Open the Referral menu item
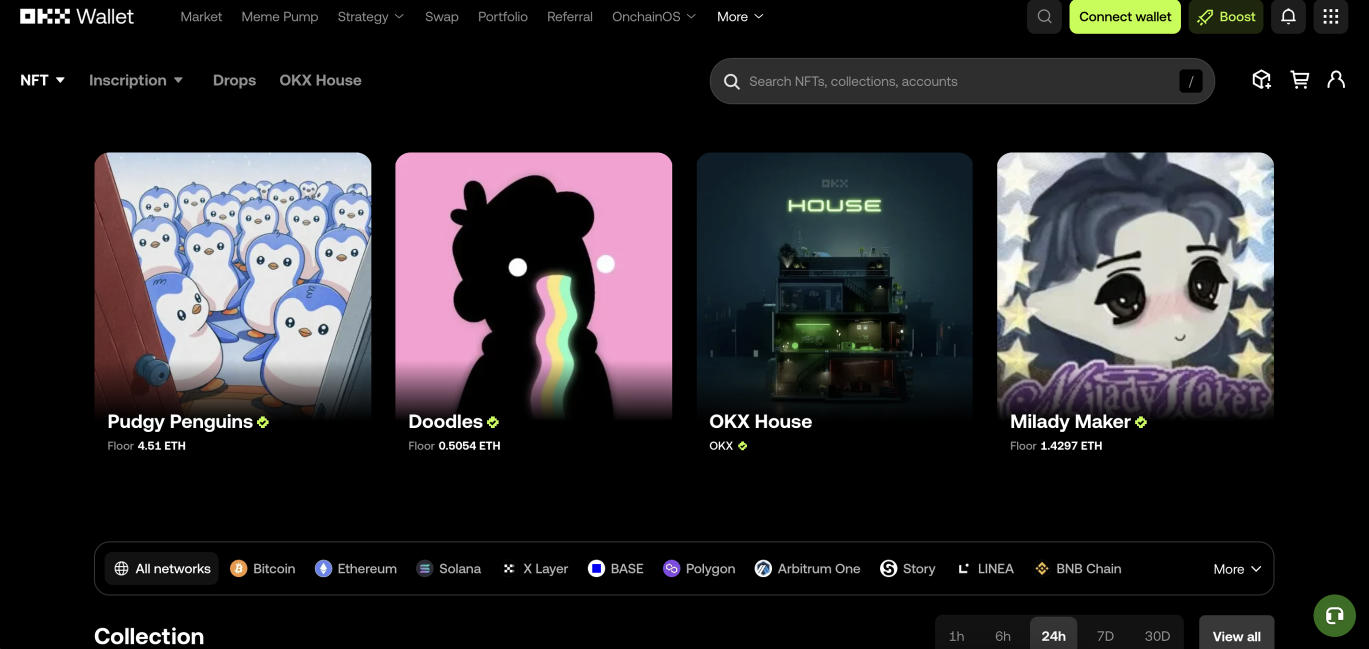This screenshot has height=649, width=1369. coord(570,17)
